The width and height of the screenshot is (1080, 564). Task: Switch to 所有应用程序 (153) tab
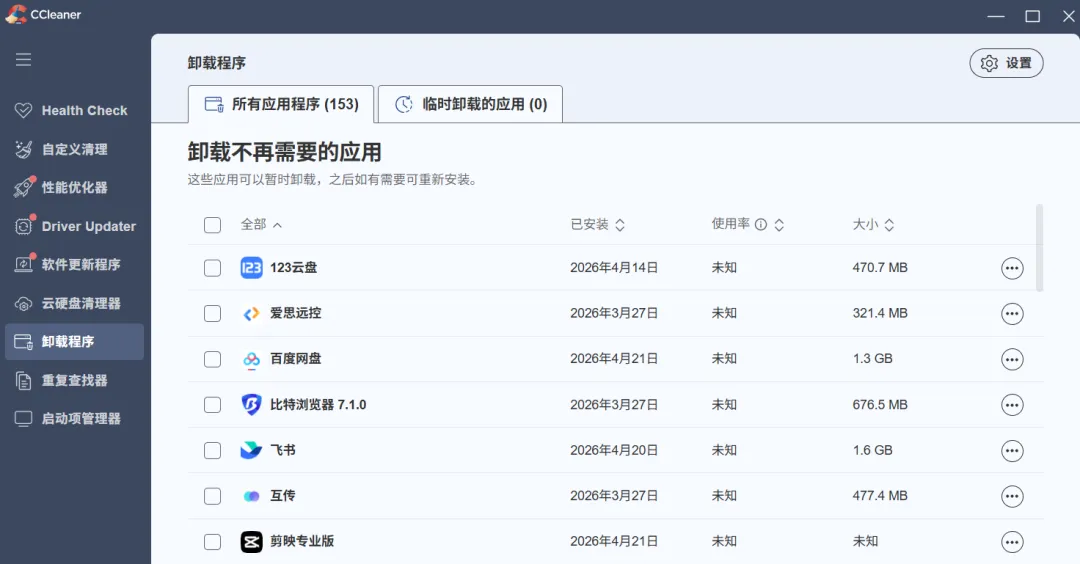281,104
